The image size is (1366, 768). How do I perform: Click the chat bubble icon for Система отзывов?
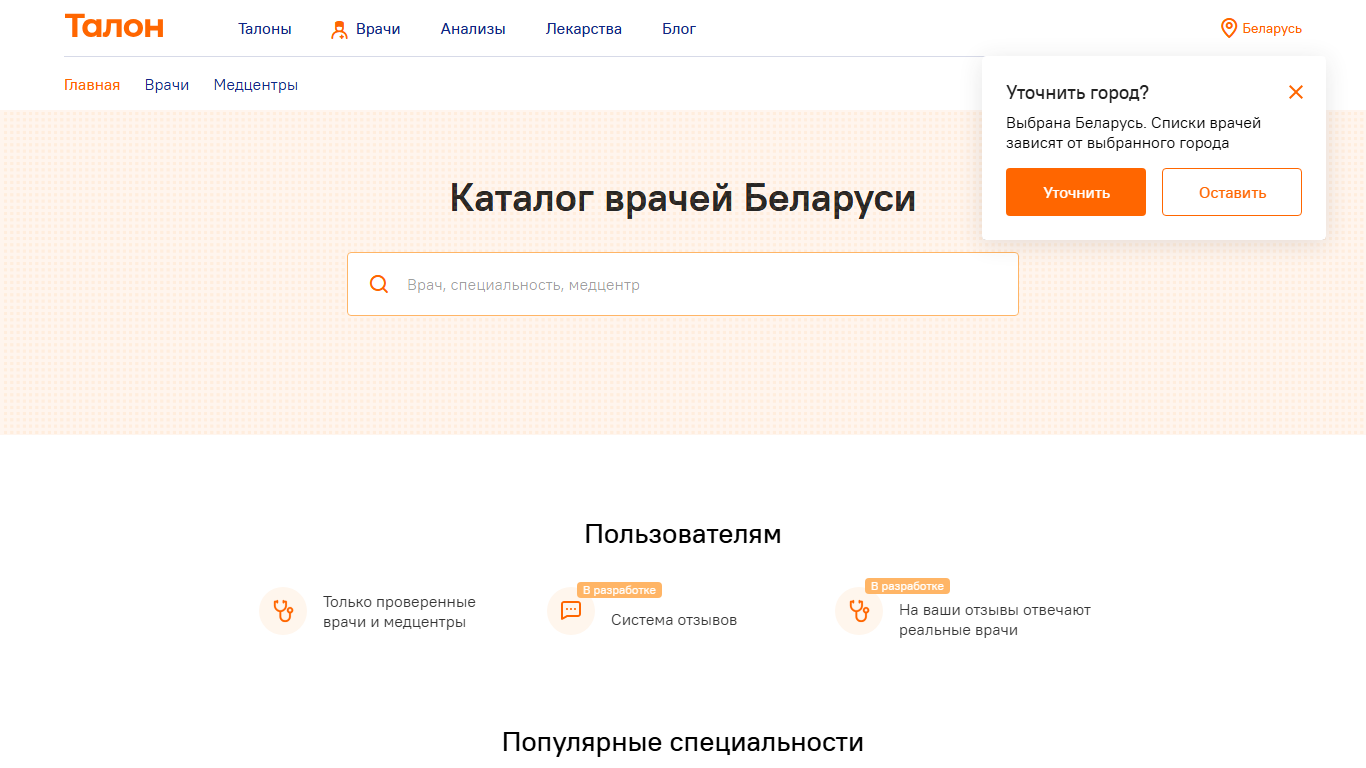coord(571,611)
